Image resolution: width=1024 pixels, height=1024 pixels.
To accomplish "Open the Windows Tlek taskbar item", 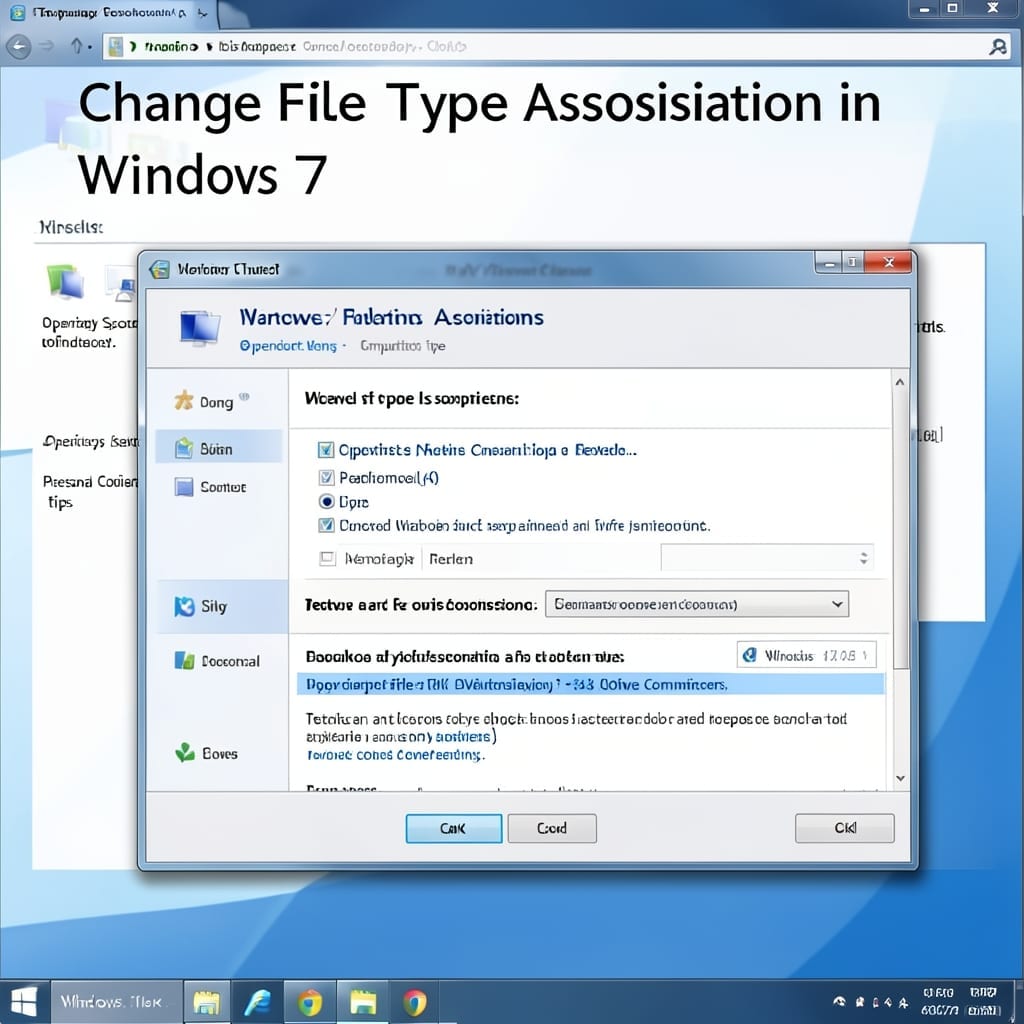I will point(116,1002).
